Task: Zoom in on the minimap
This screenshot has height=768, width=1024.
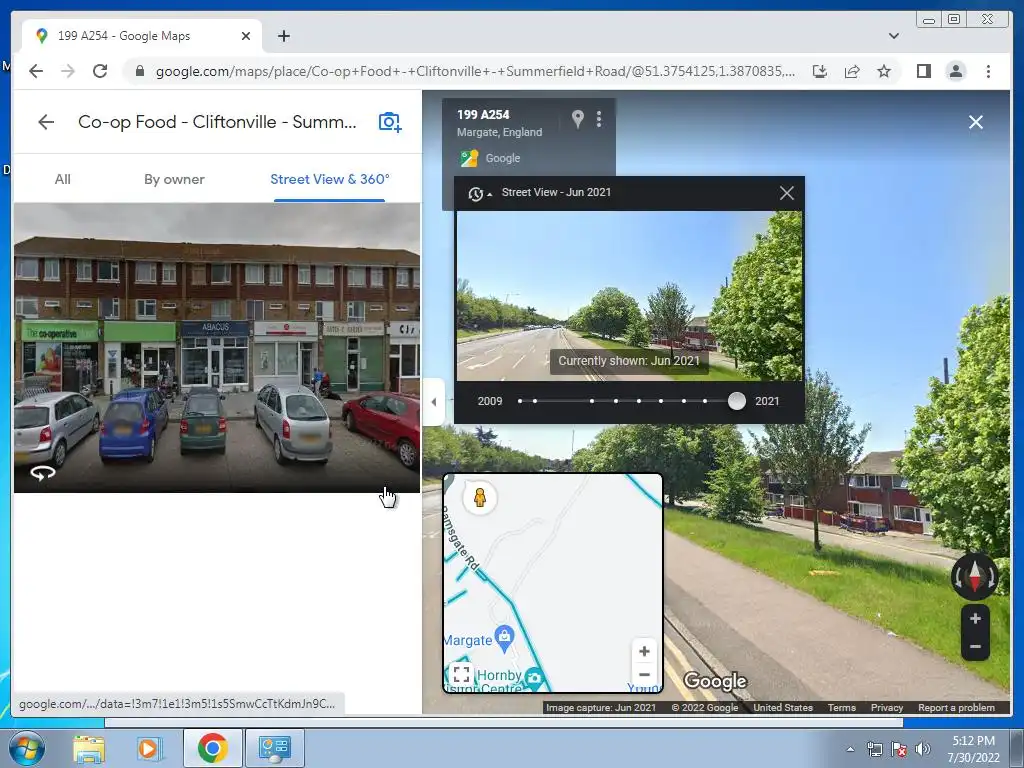Action: tap(644, 651)
